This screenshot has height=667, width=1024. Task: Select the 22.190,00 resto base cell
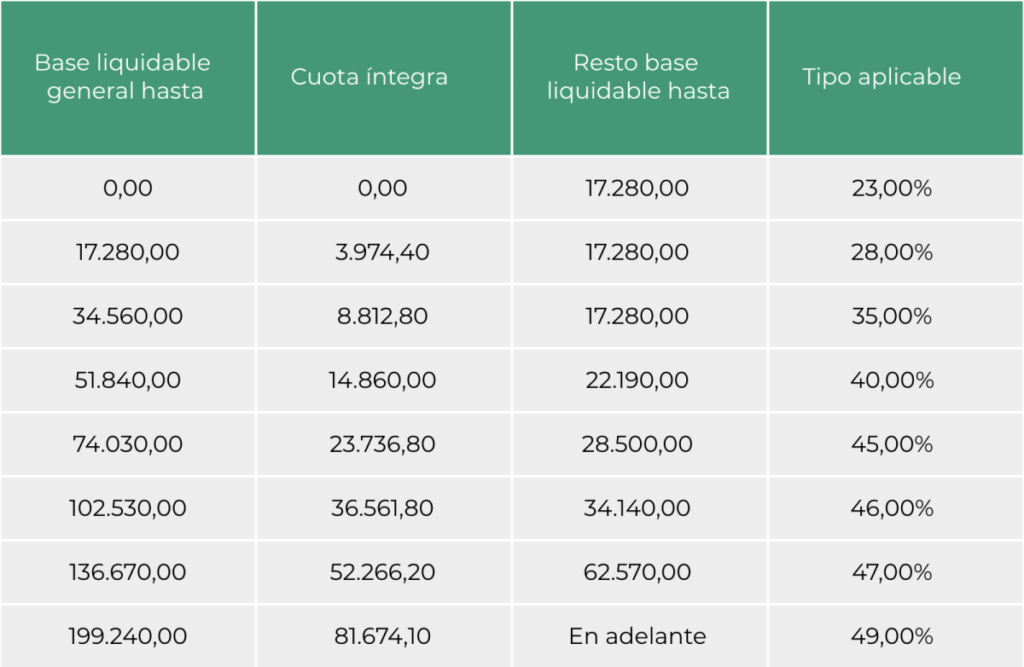(x=639, y=380)
